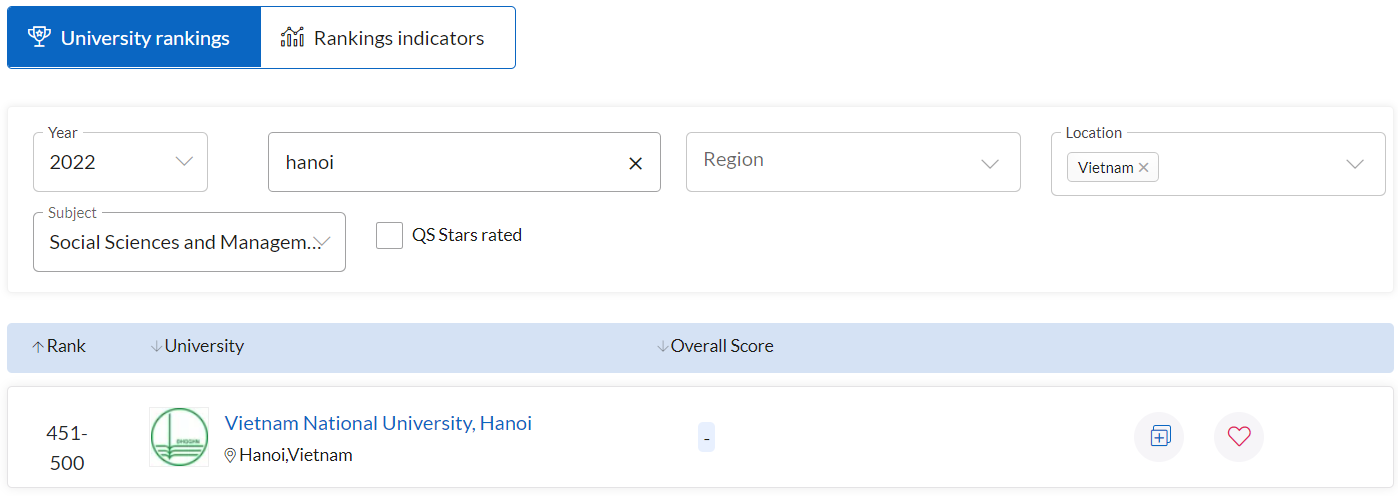Click the chart icon on Rankings indicators
1398x496 pixels.
tap(292, 38)
